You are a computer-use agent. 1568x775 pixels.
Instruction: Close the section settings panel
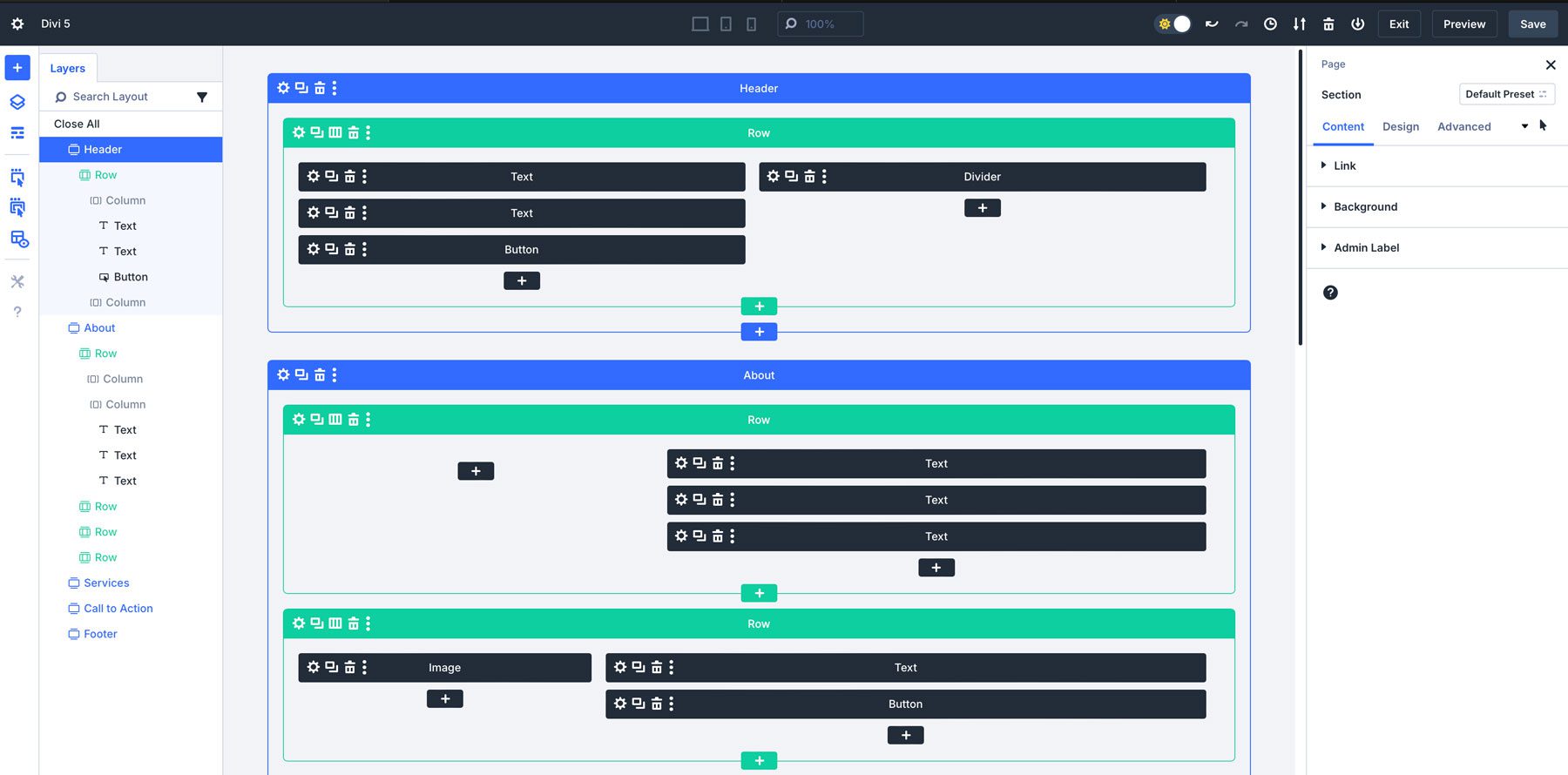coord(1551,64)
